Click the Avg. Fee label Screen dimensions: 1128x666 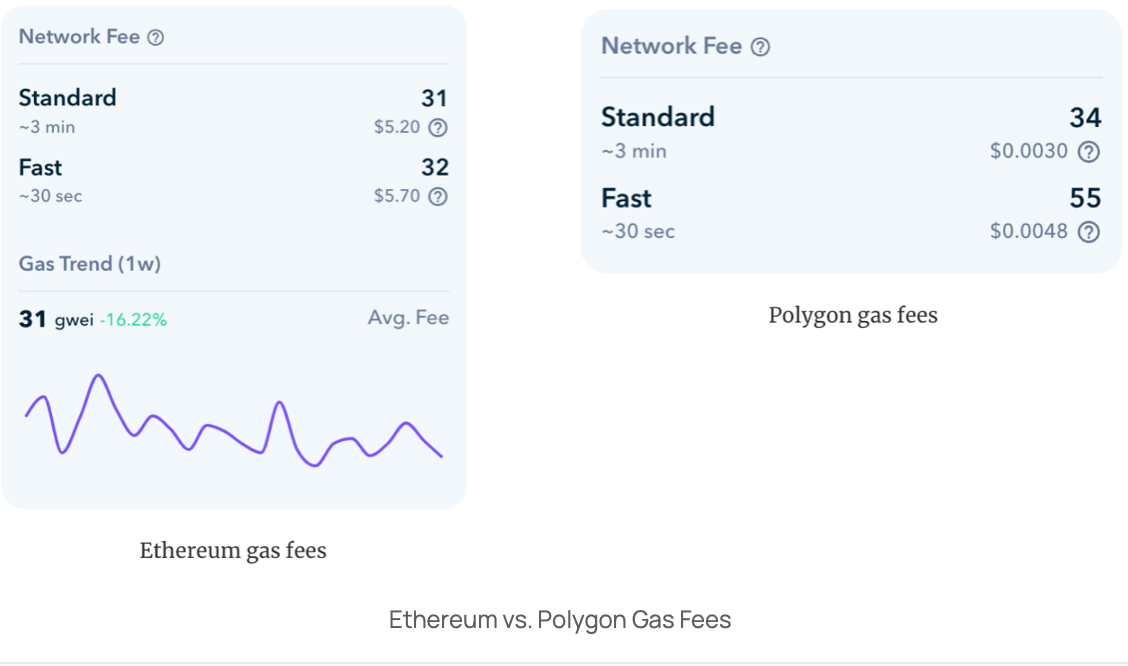click(408, 318)
